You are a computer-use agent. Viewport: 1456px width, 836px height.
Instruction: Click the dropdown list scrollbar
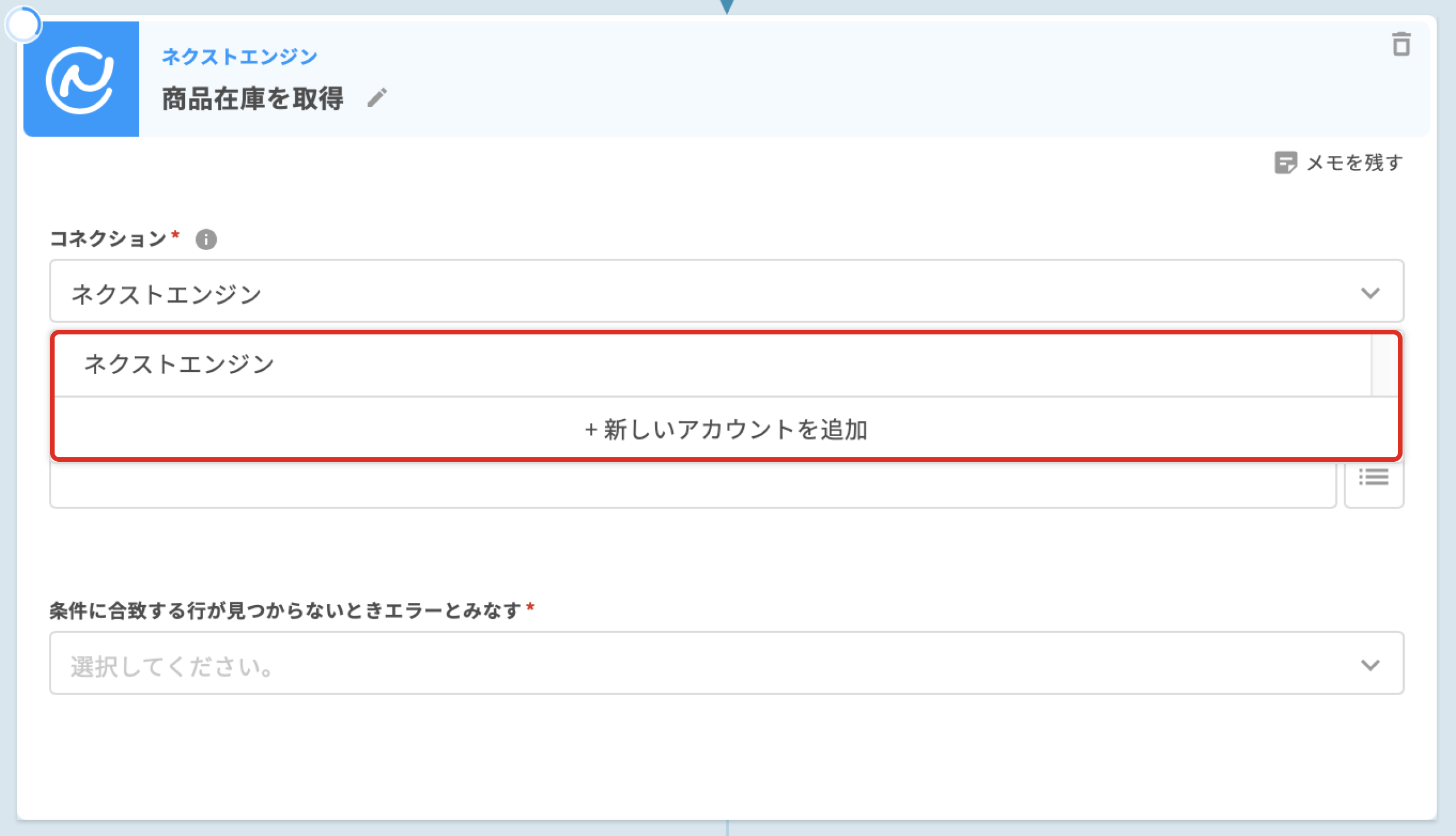coord(1384,365)
